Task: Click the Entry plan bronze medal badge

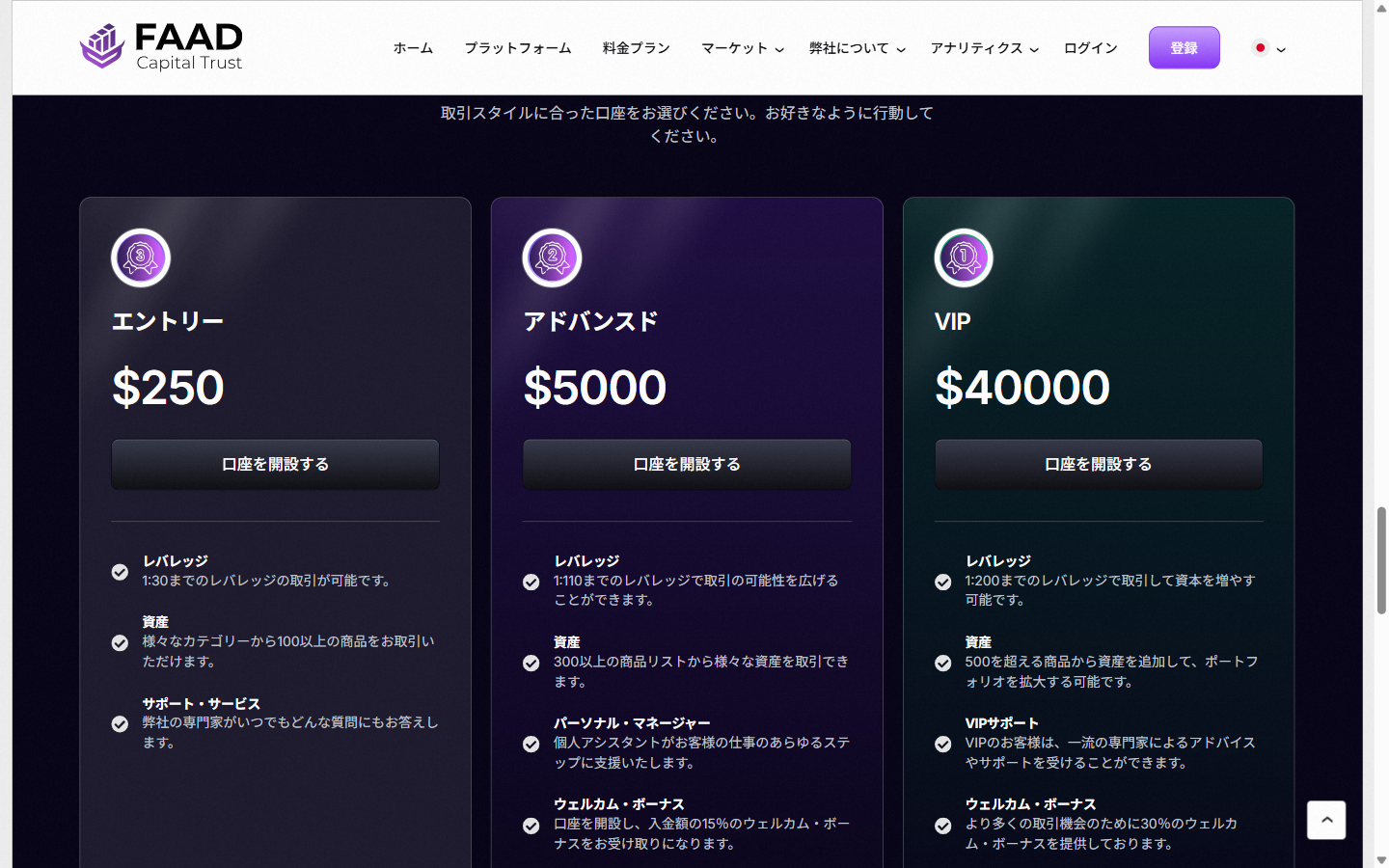Action: coord(141,258)
